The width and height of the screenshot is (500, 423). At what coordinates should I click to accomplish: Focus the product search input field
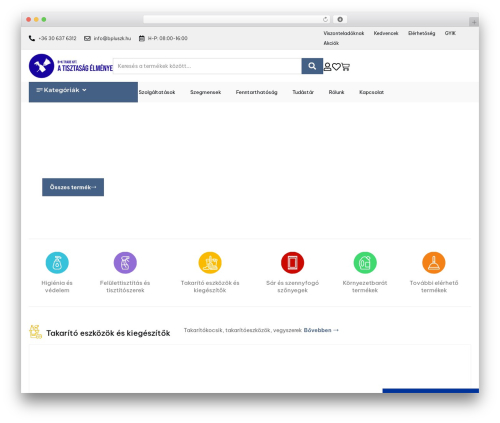click(x=207, y=66)
